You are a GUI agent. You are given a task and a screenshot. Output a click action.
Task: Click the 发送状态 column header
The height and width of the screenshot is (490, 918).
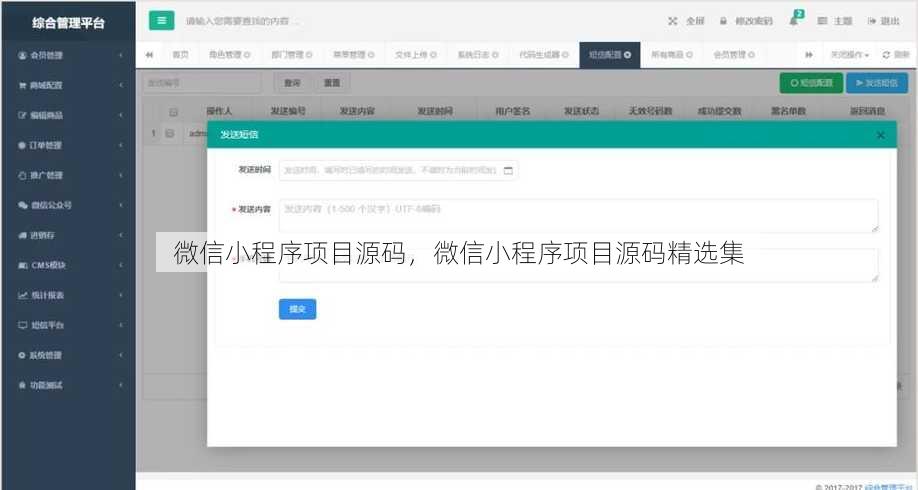coord(581,111)
